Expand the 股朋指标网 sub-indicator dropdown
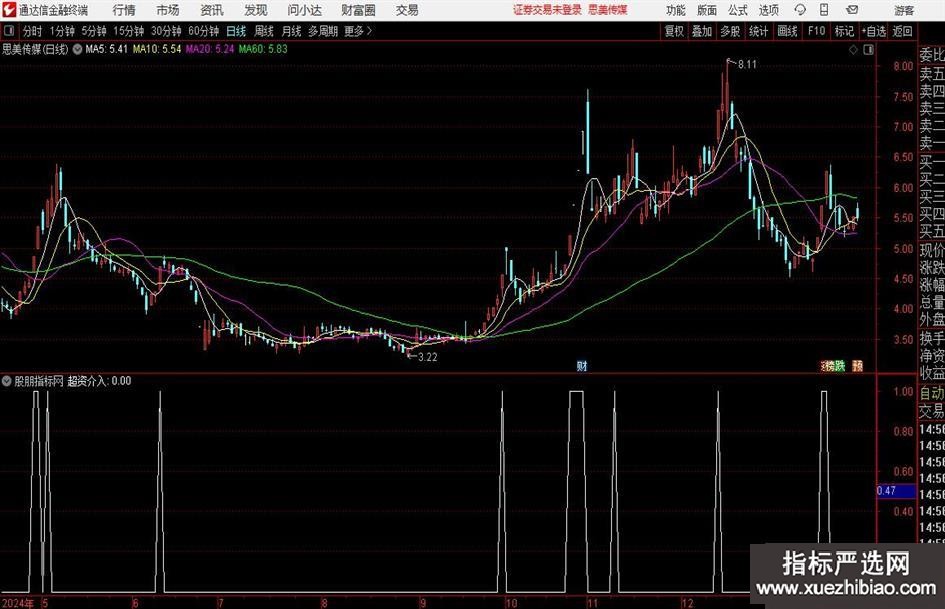 pos(7,381)
